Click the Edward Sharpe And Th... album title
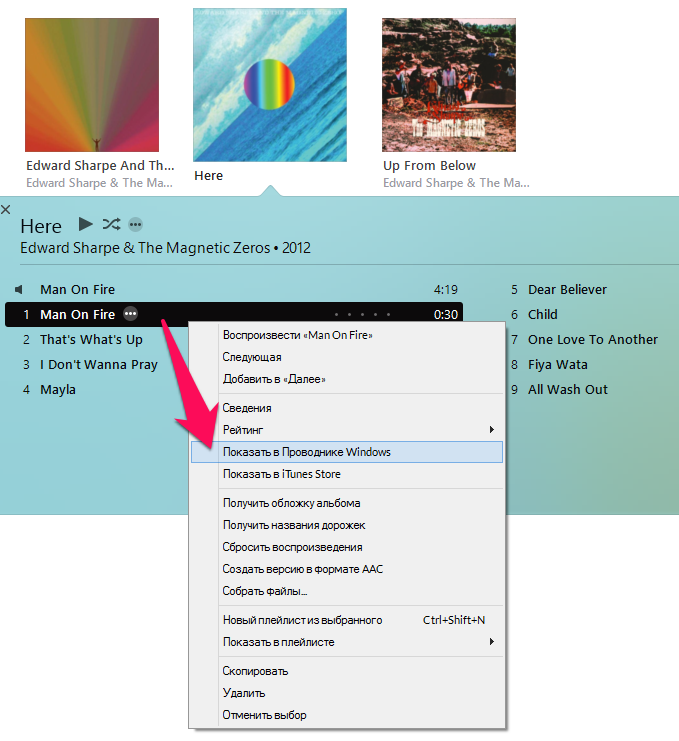The image size is (679, 741). coord(100,165)
